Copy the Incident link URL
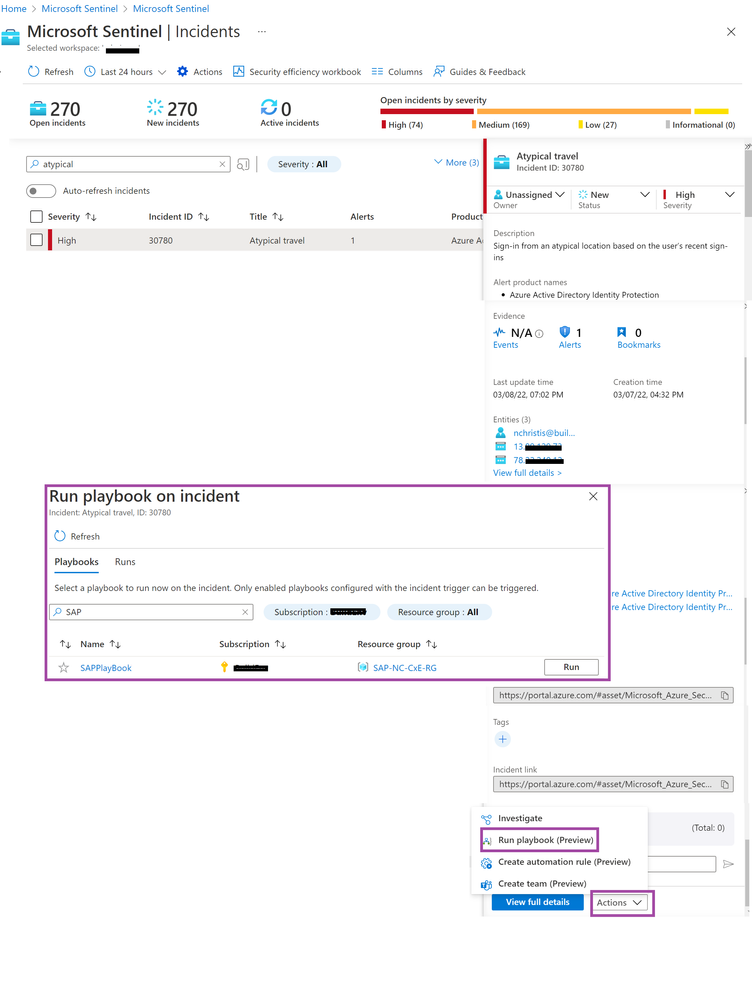 725,784
